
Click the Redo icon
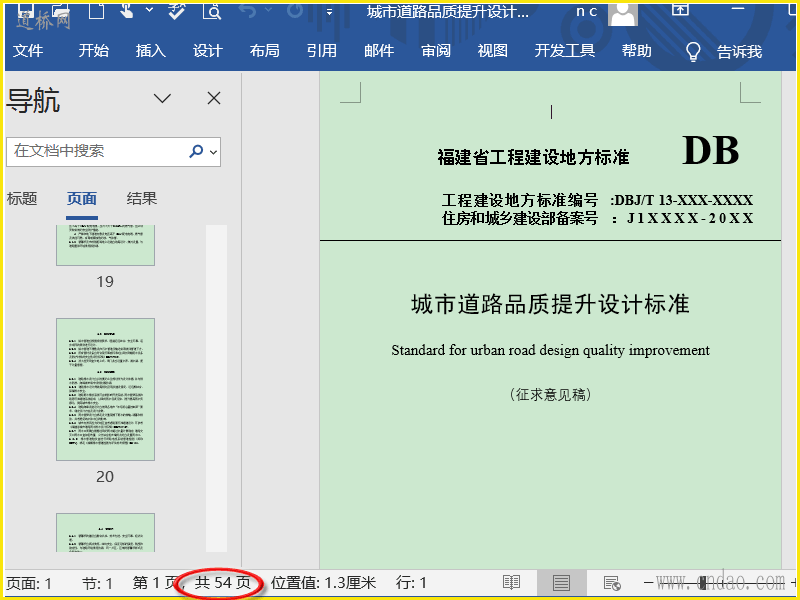click(x=294, y=10)
